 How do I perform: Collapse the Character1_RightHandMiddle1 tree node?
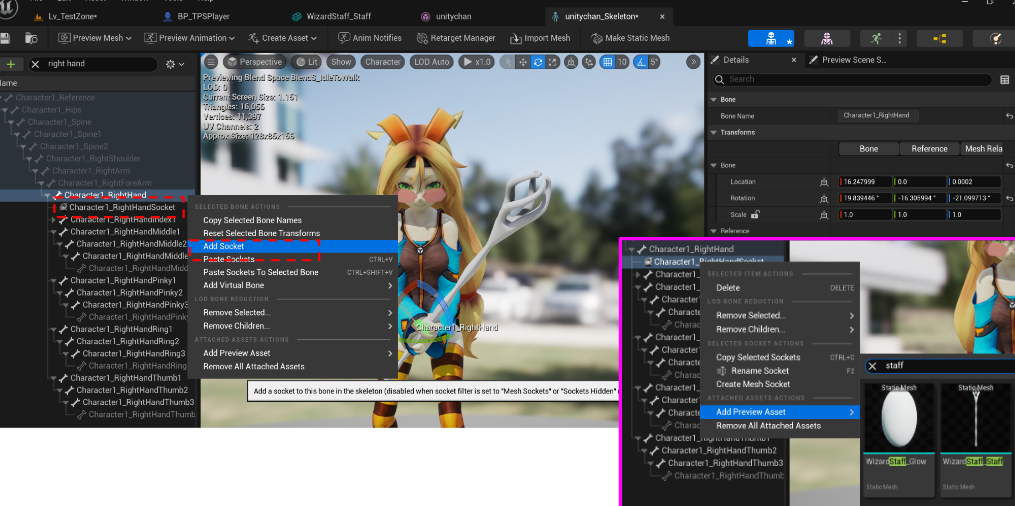(53, 232)
